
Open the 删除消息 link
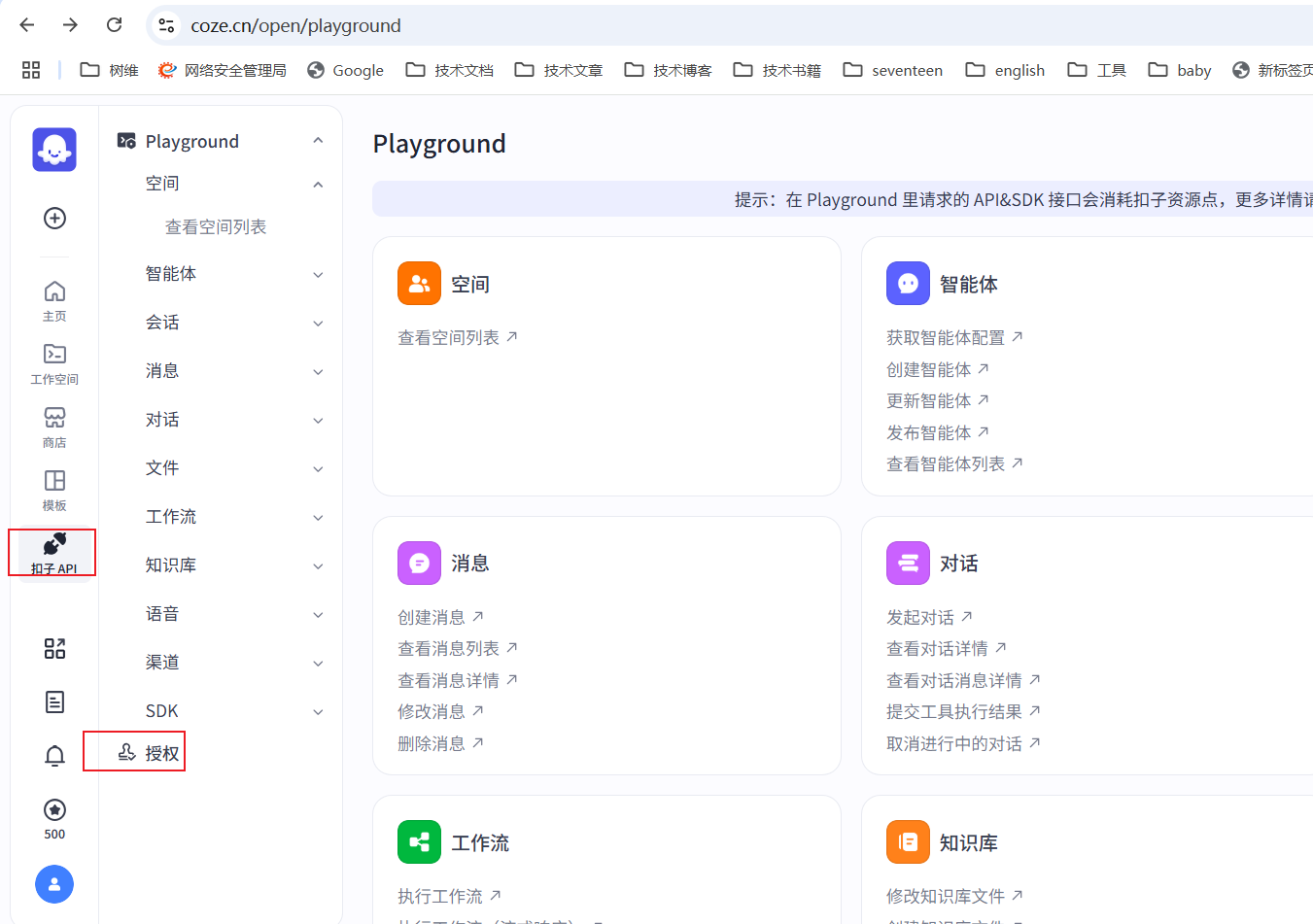click(440, 743)
